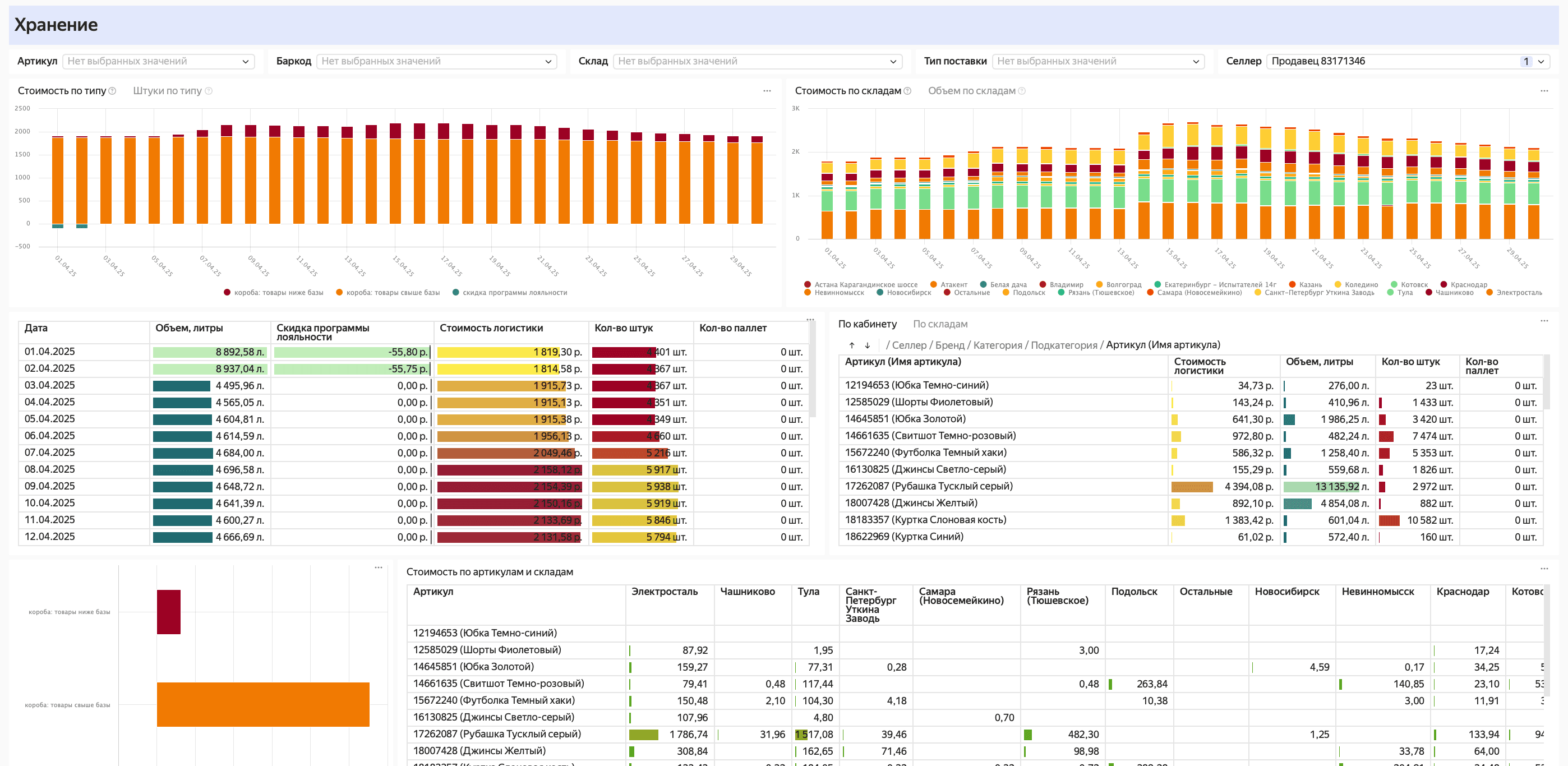The height and width of the screenshot is (766, 1568).
Task: Go to Категория breadcrumb level
Action: point(998,345)
